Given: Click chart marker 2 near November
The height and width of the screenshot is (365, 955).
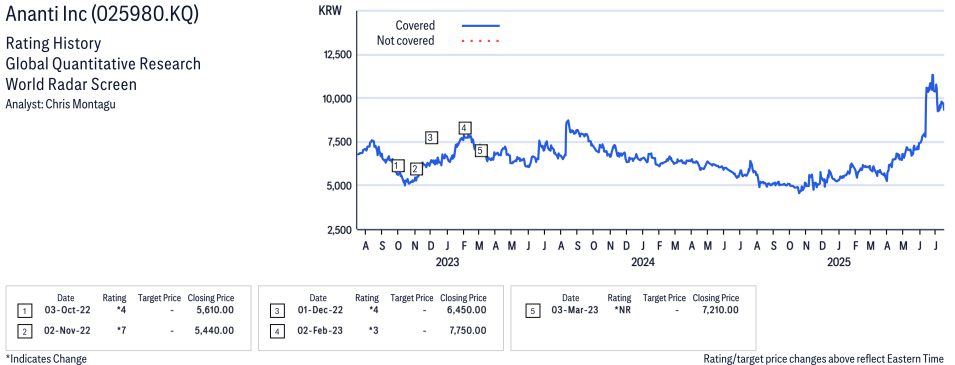Looking at the screenshot, I should [416, 169].
